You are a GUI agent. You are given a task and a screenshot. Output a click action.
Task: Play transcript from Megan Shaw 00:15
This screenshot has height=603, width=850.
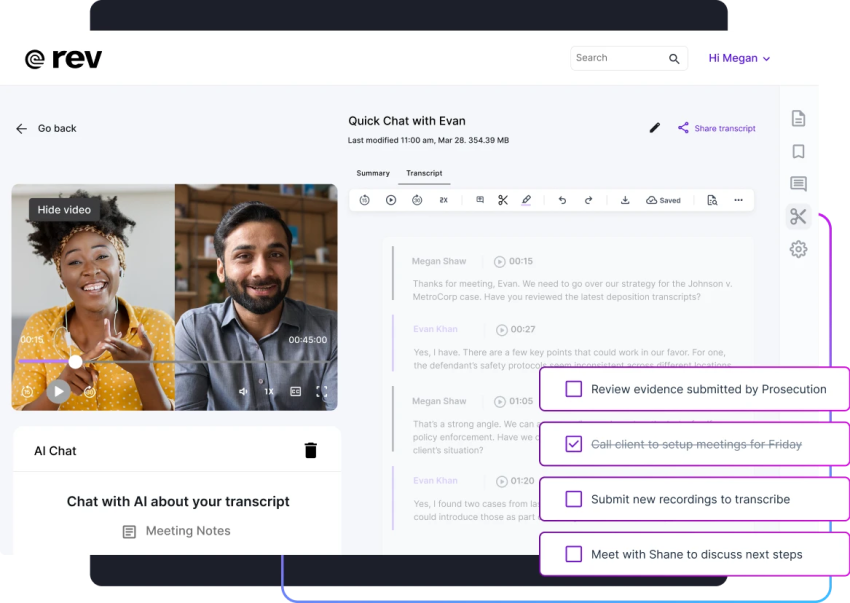(499, 262)
